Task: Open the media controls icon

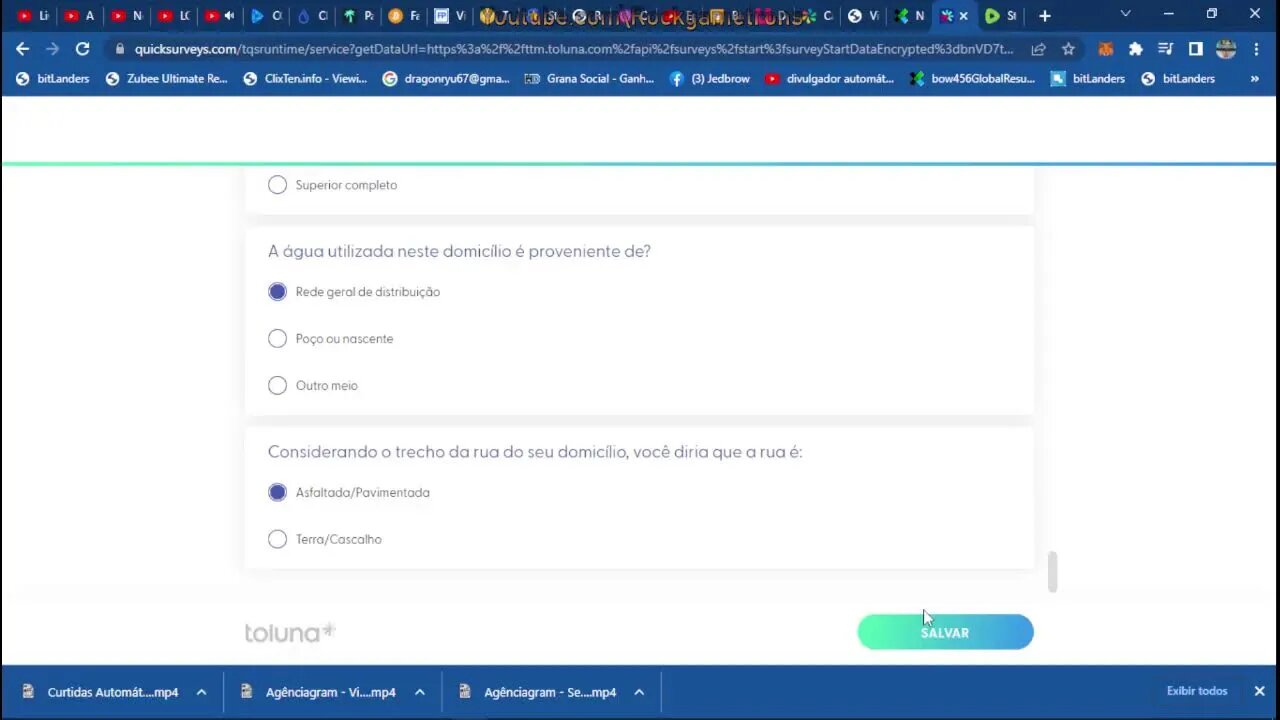Action: coord(1165,48)
